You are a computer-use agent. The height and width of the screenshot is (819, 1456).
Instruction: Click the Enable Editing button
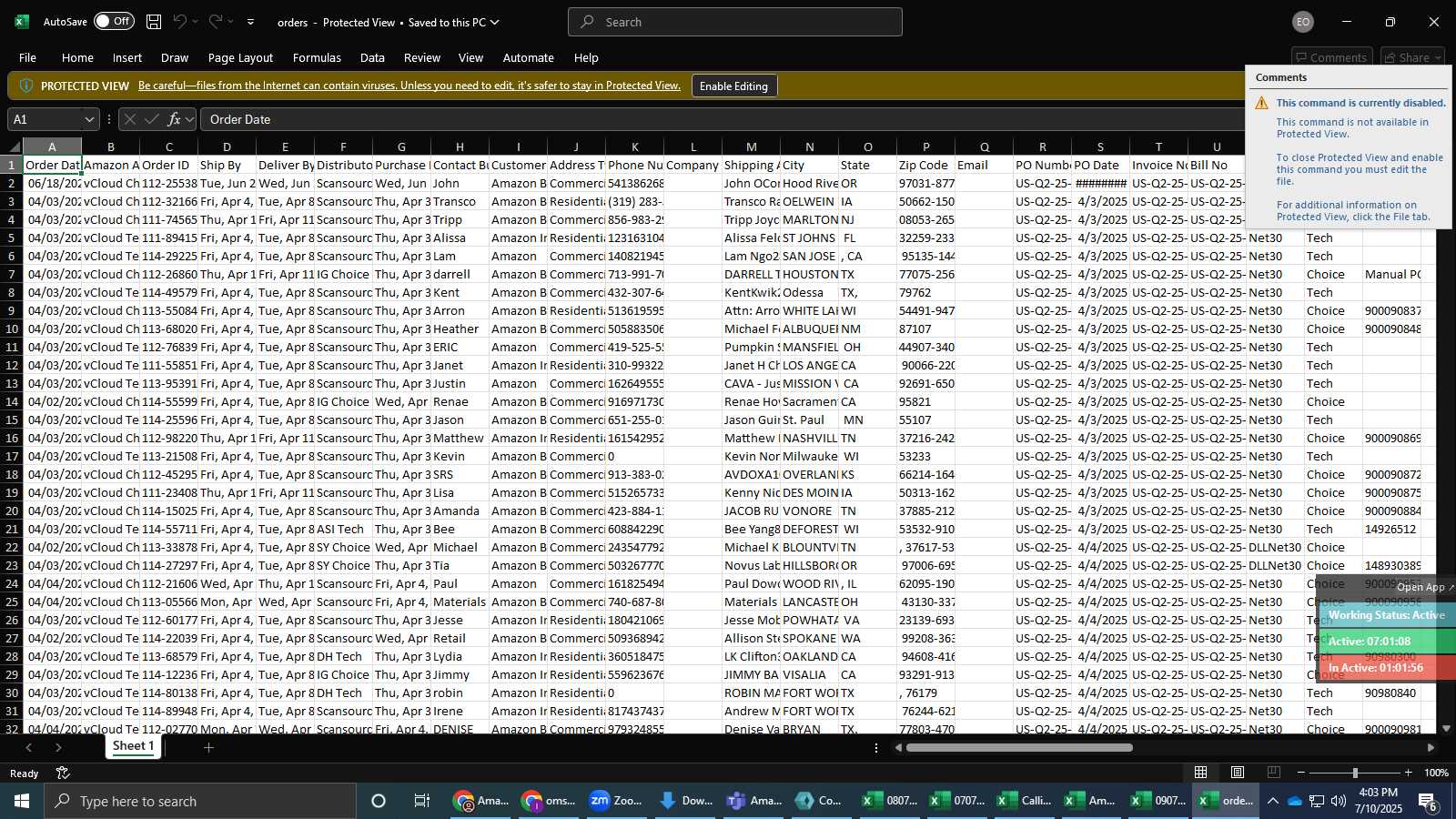coord(733,86)
